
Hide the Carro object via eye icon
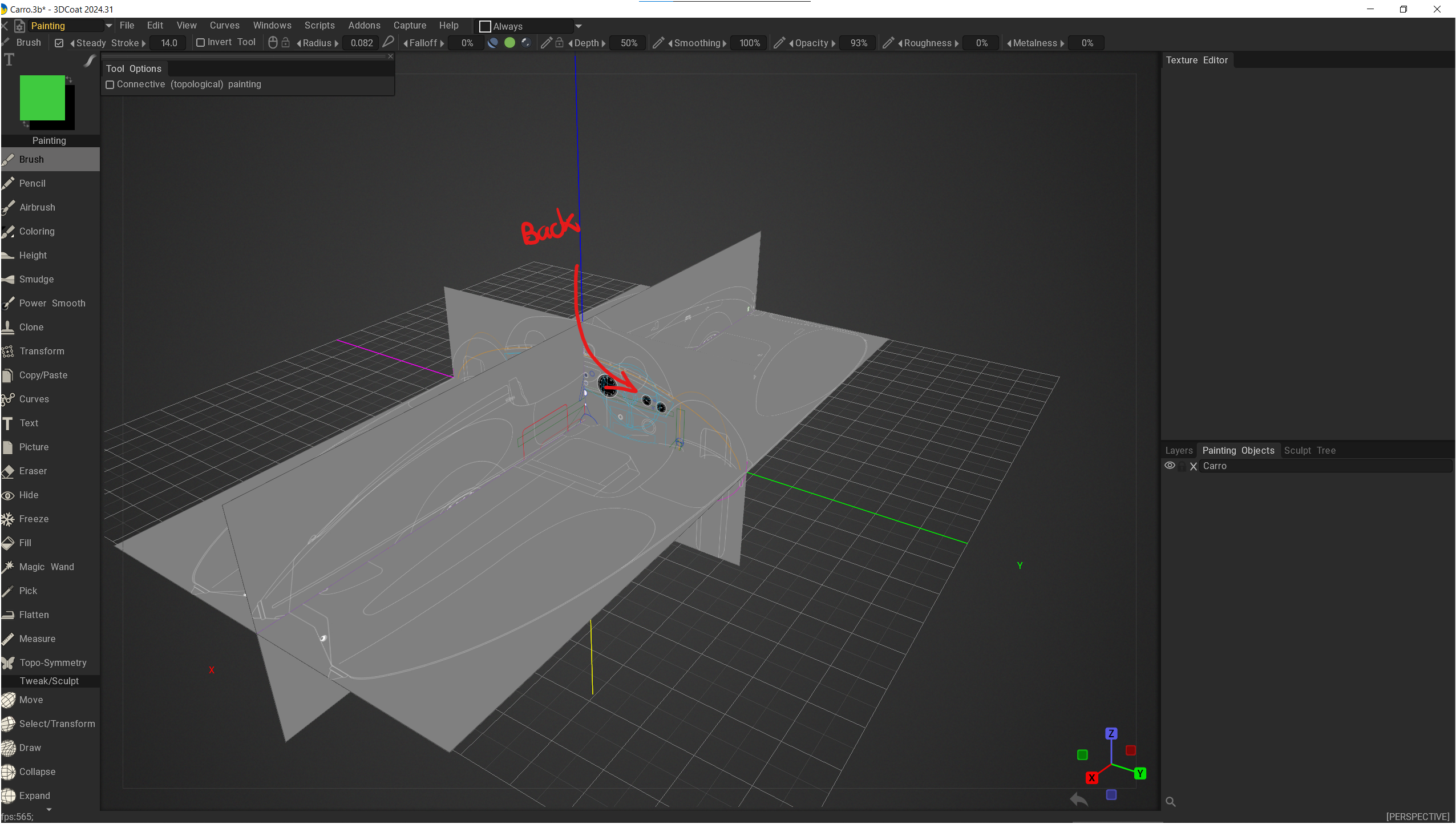coord(1170,466)
